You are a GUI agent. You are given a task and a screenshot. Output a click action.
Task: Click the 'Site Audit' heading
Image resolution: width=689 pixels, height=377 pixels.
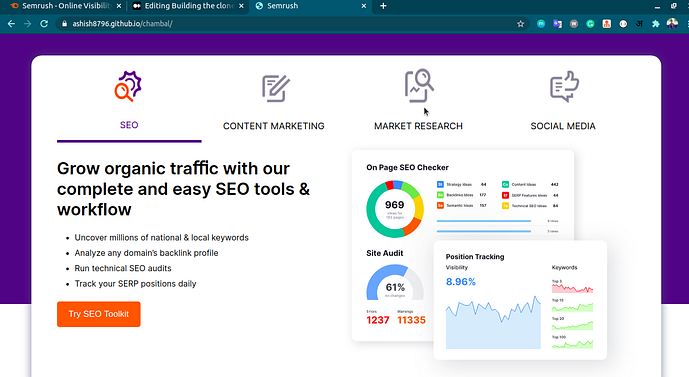click(x=384, y=253)
